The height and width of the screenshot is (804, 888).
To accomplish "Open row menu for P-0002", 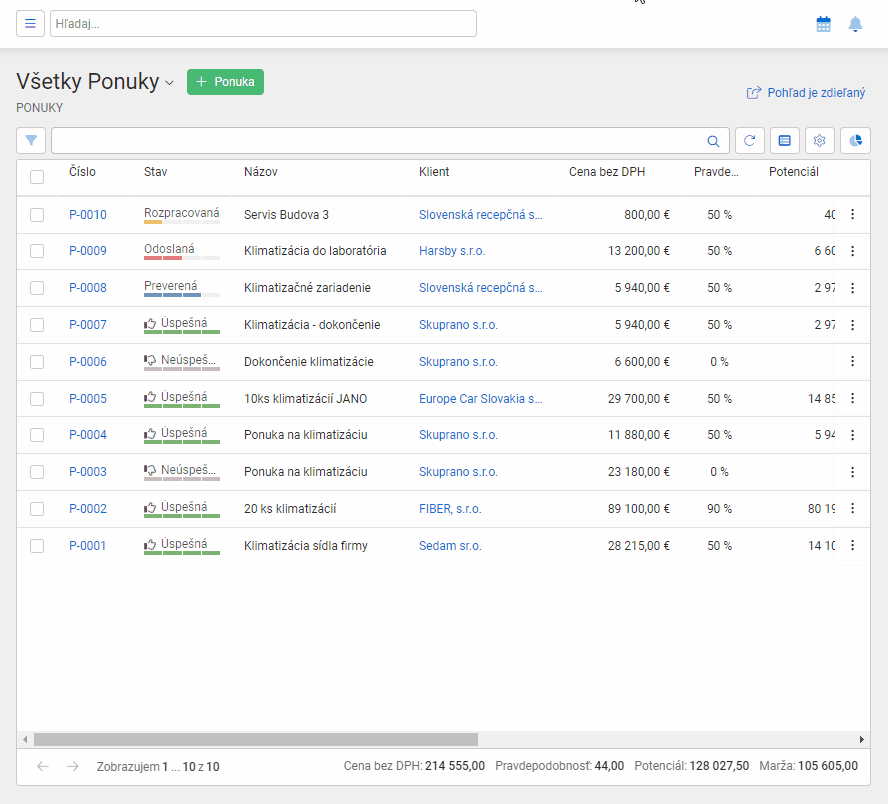I will [852, 508].
